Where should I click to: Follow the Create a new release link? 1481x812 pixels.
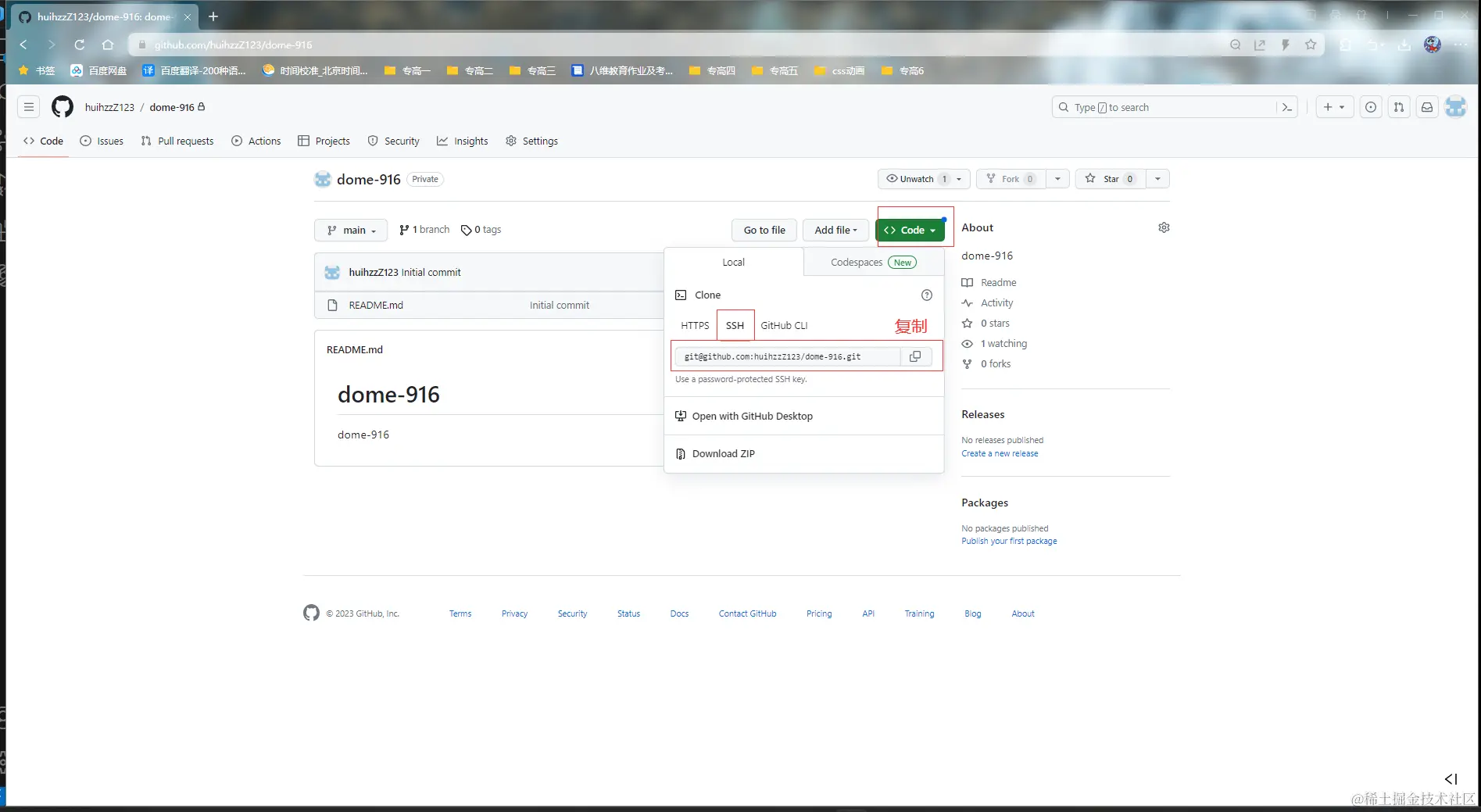click(1000, 453)
